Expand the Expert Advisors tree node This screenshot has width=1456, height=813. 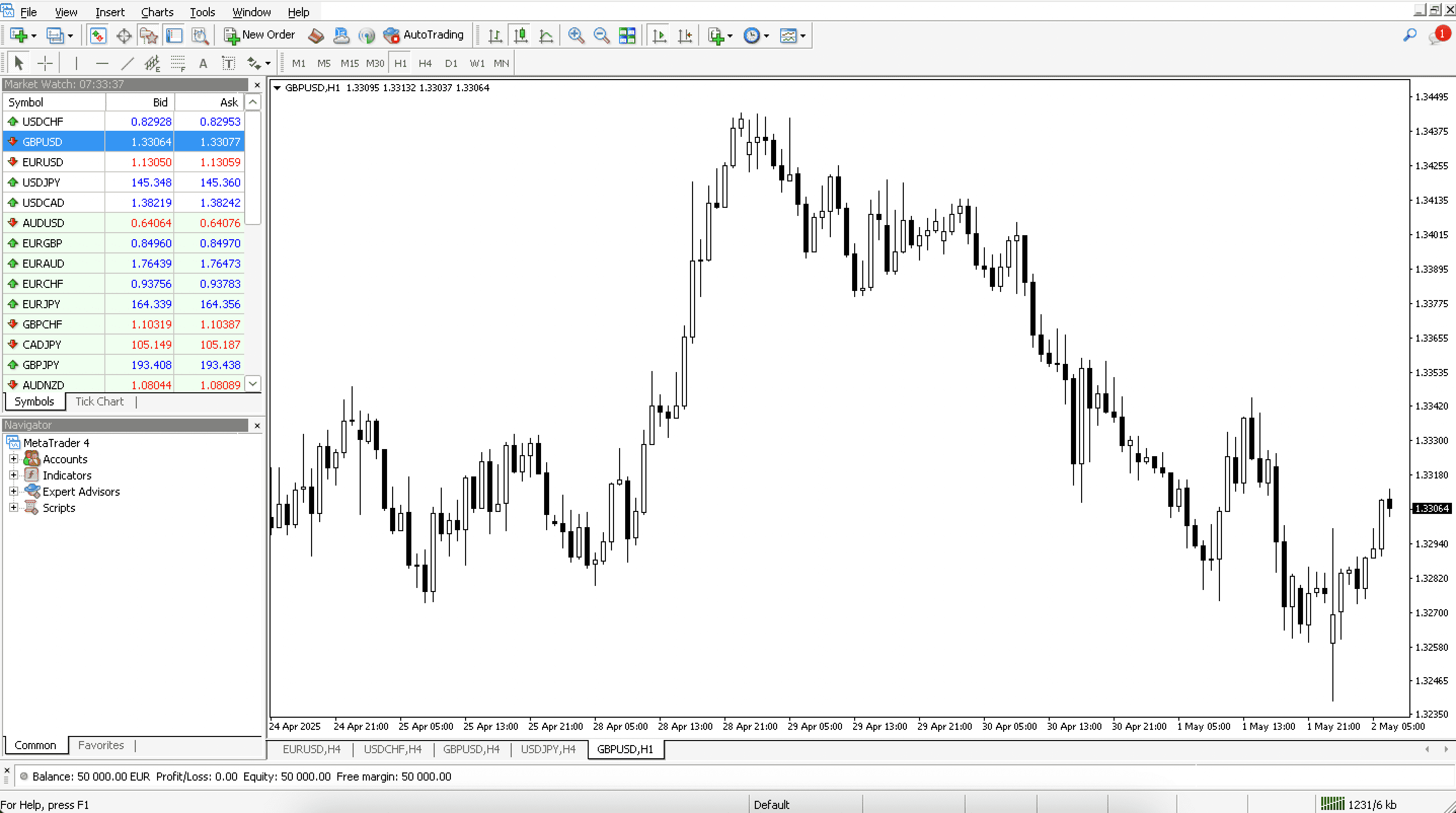click(14, 491)
